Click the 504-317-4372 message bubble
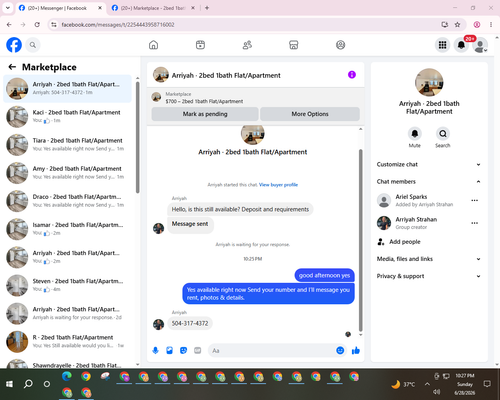The height and width of the screenshot is (400, 500). 190,323
